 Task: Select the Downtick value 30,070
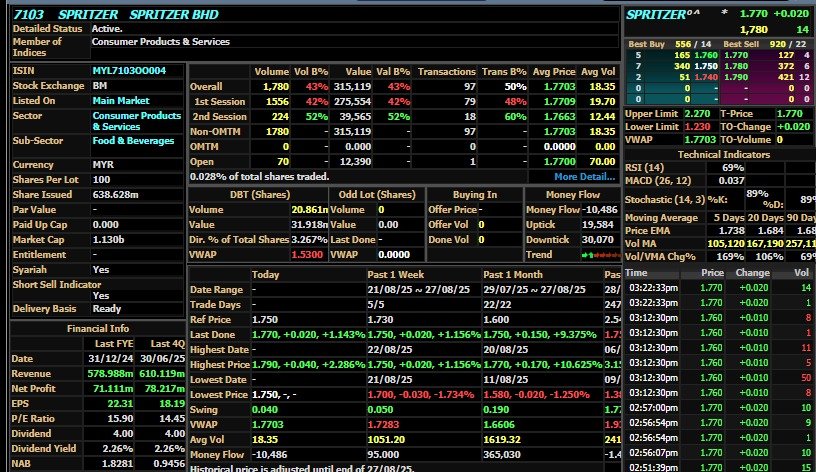pyautogui.click(x=598, y=240)
